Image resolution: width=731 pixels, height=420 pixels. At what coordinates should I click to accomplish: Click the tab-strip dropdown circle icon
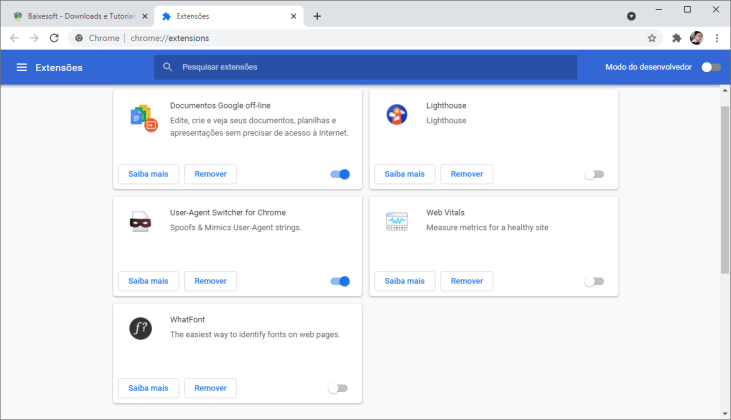point(631,16)
